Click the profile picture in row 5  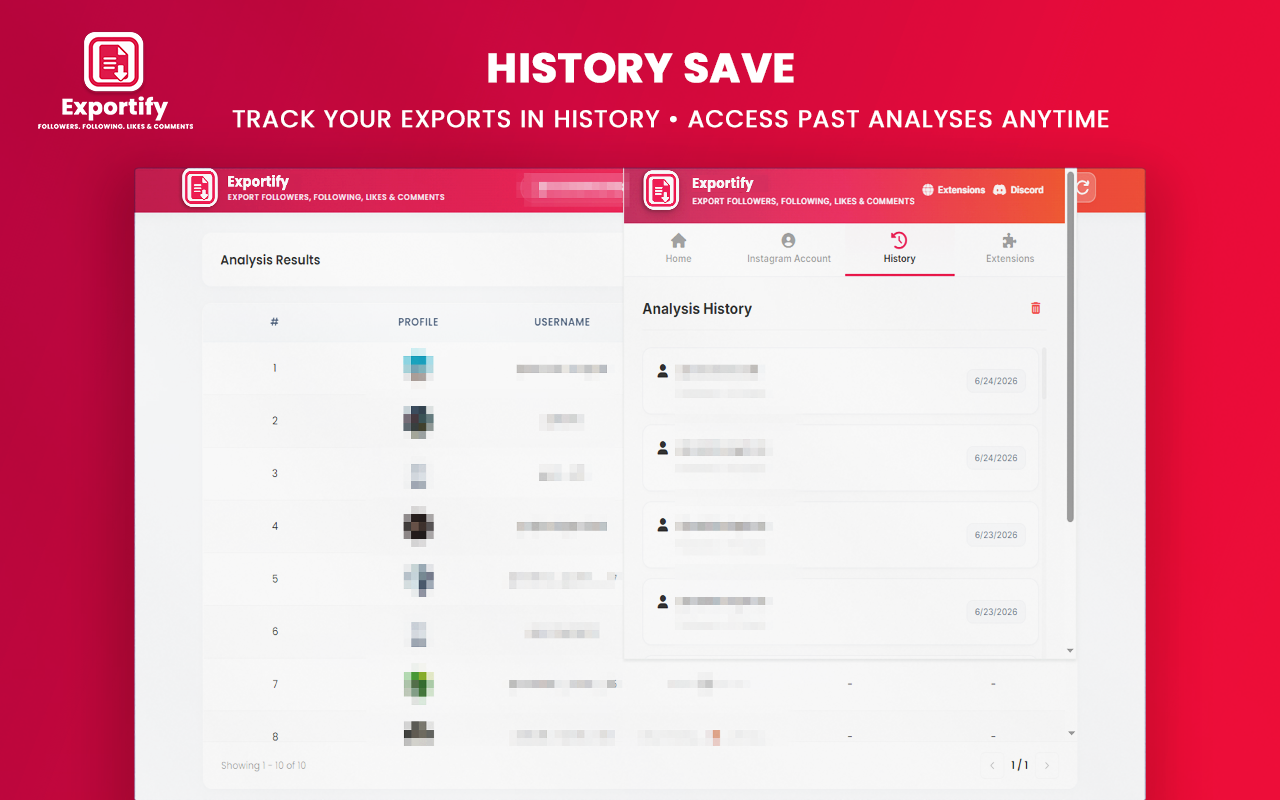click(x=418, y=579)
